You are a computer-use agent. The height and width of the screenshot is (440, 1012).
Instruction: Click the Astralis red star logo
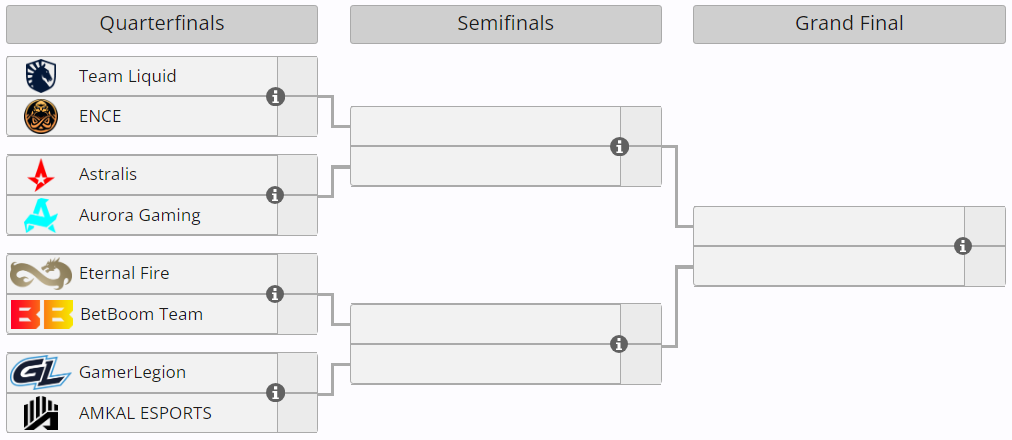(x=41, y=175)
